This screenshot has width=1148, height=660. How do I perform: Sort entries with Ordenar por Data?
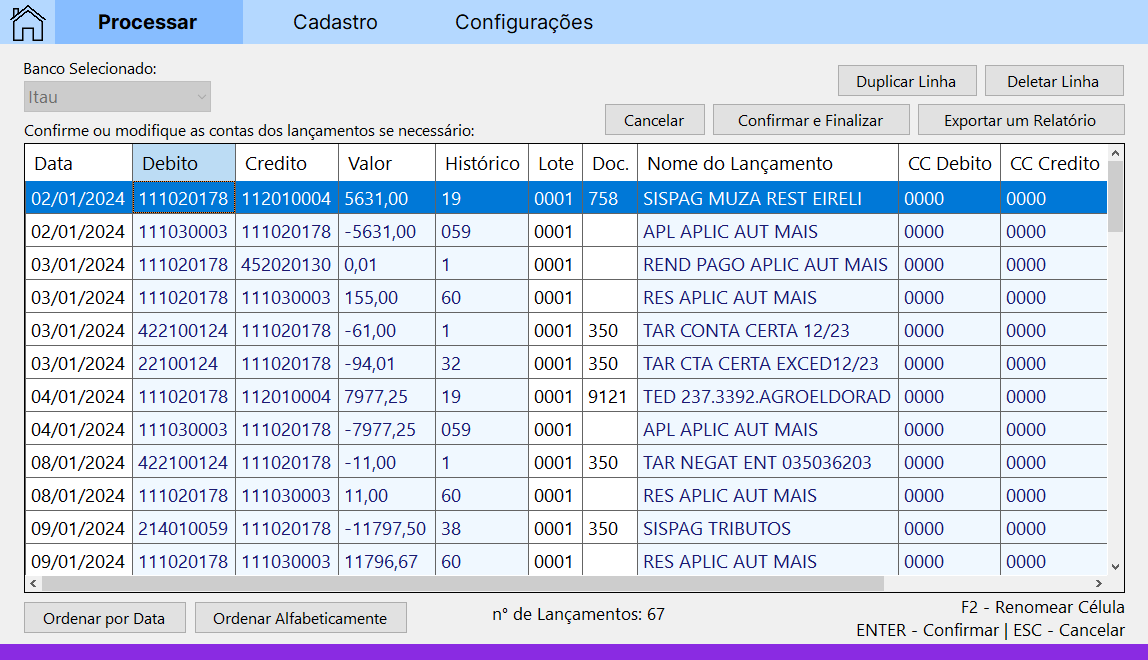coord(104,618)
